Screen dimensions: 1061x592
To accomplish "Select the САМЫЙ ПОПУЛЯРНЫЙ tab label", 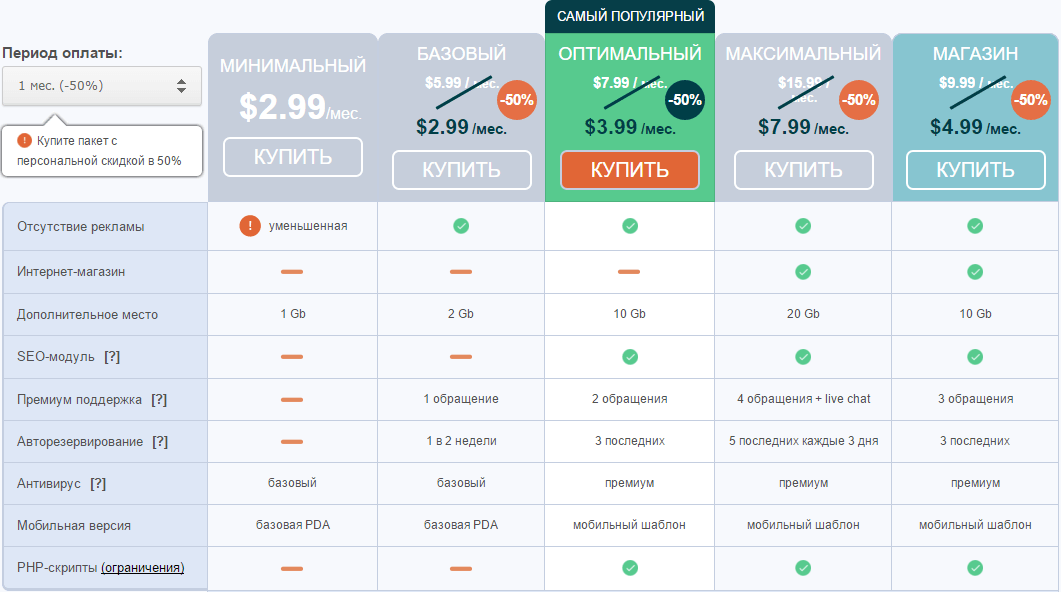I will coord(630,16).
